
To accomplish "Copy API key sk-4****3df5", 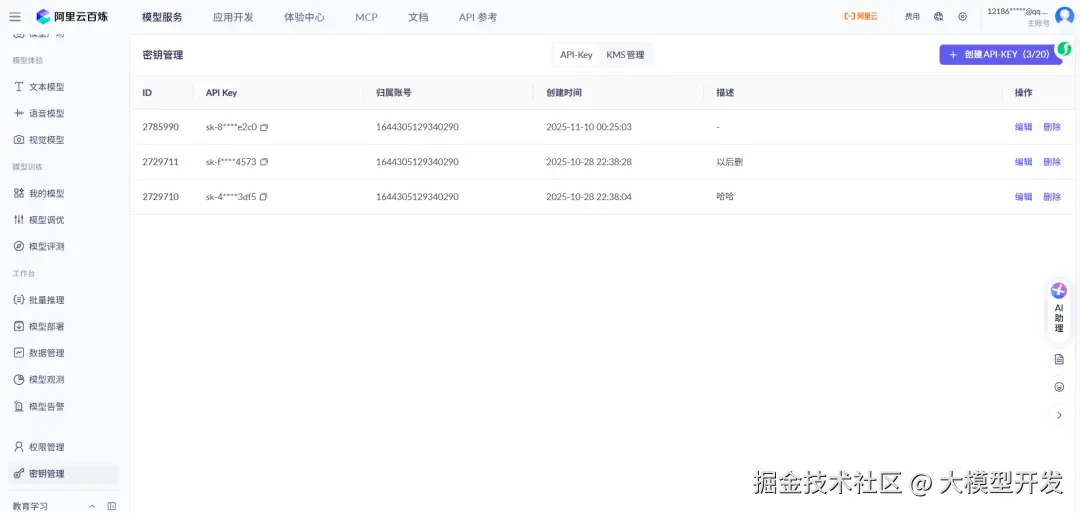I will (264, 197).
